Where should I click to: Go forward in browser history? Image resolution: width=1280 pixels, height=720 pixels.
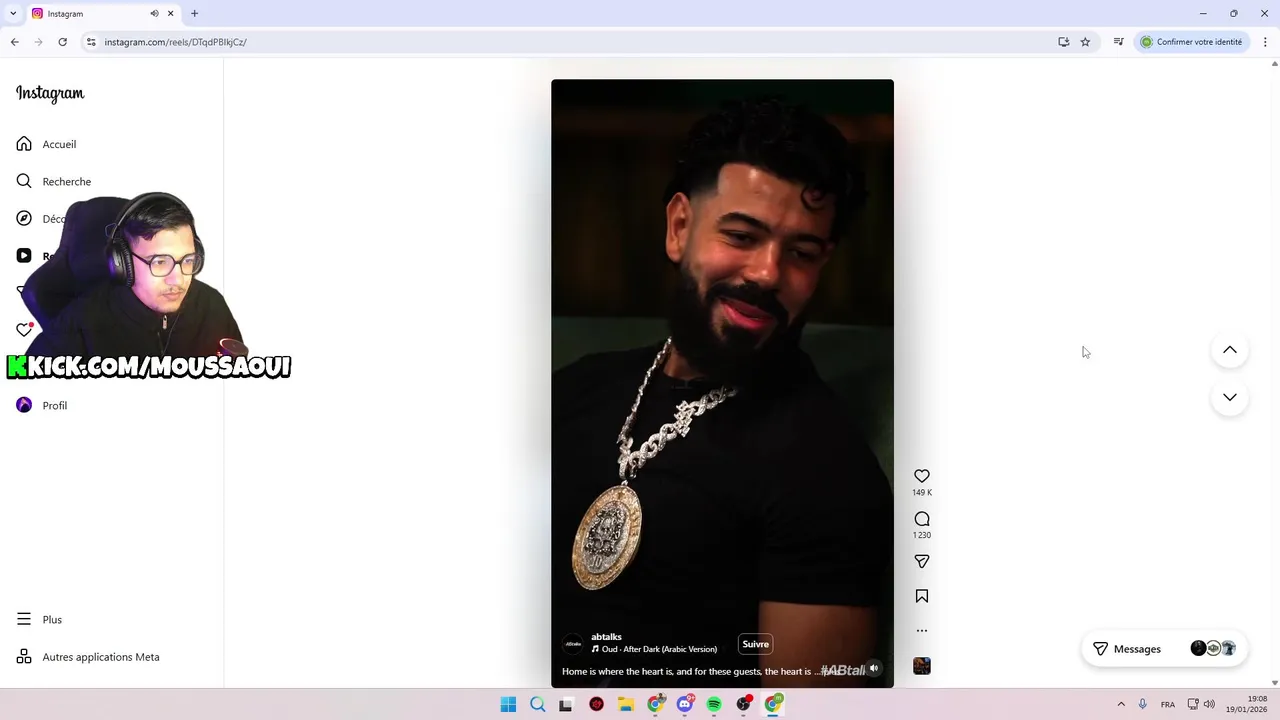[x=39, y=42]
